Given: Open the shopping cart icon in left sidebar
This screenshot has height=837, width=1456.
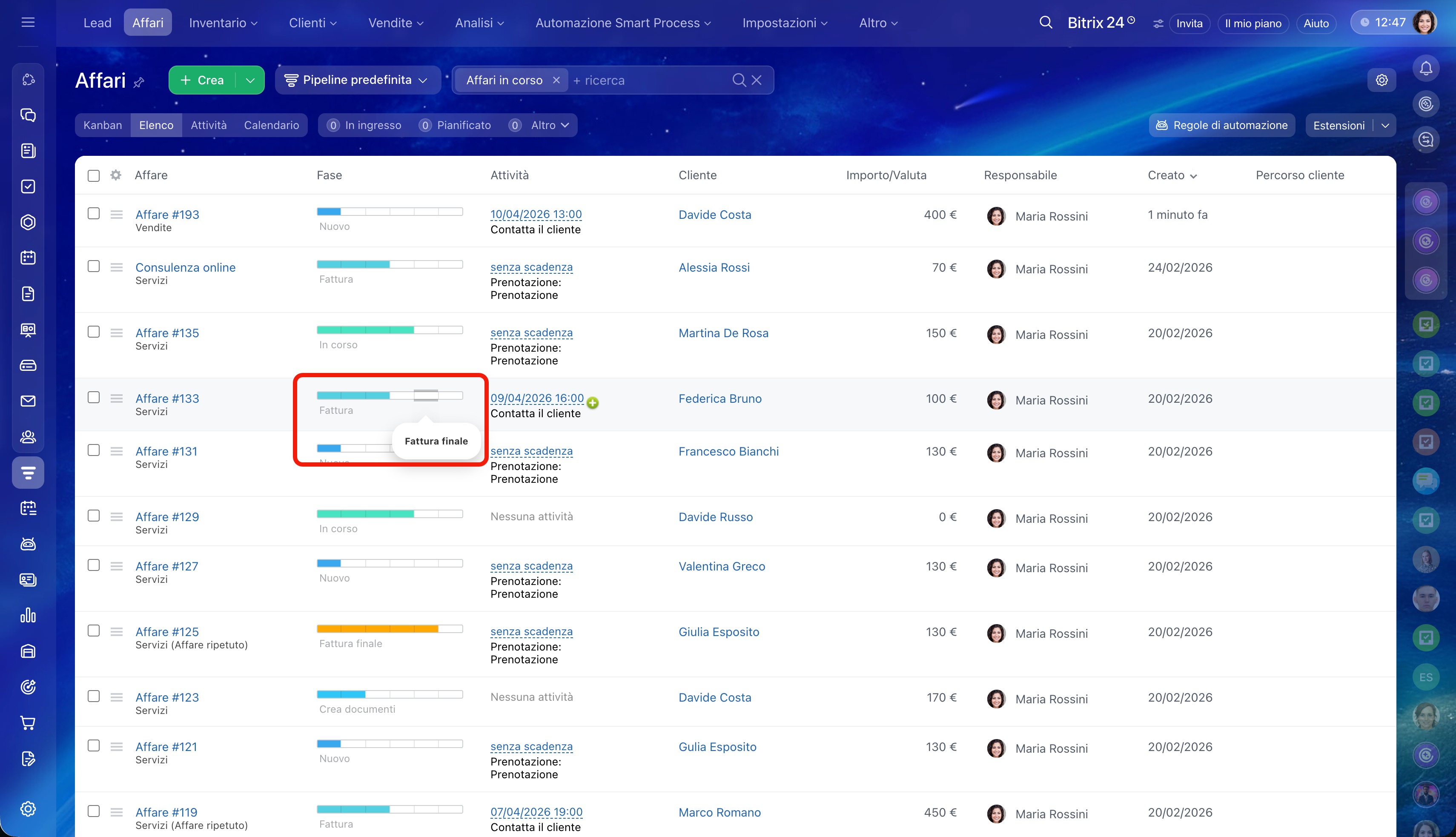Looking at the screenshot, I should click(28, 722).
